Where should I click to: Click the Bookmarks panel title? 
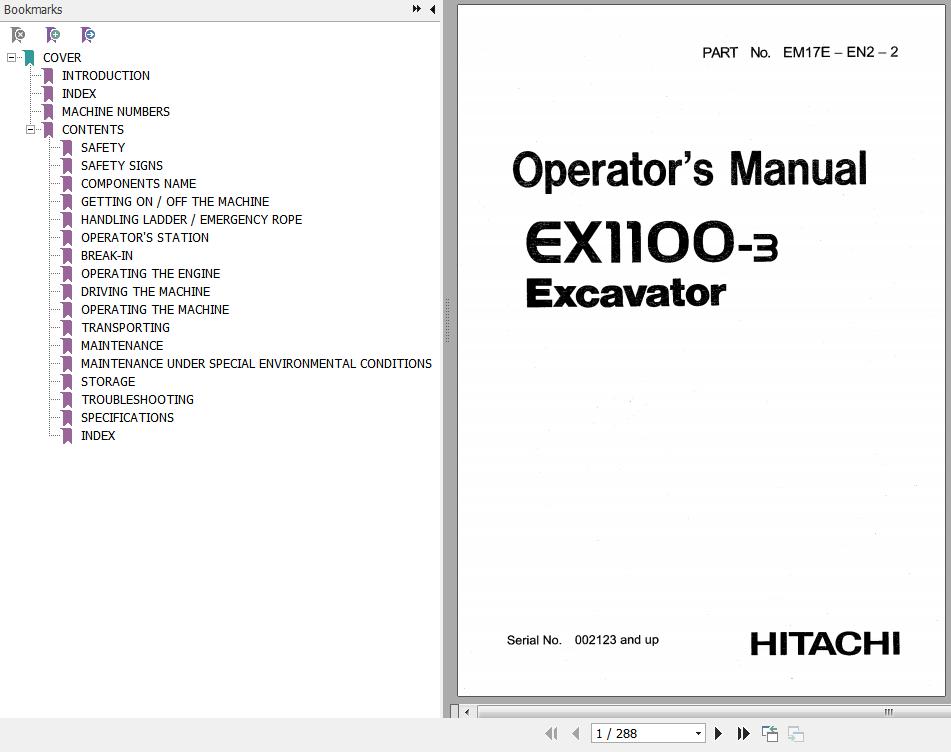pos(33,10)
